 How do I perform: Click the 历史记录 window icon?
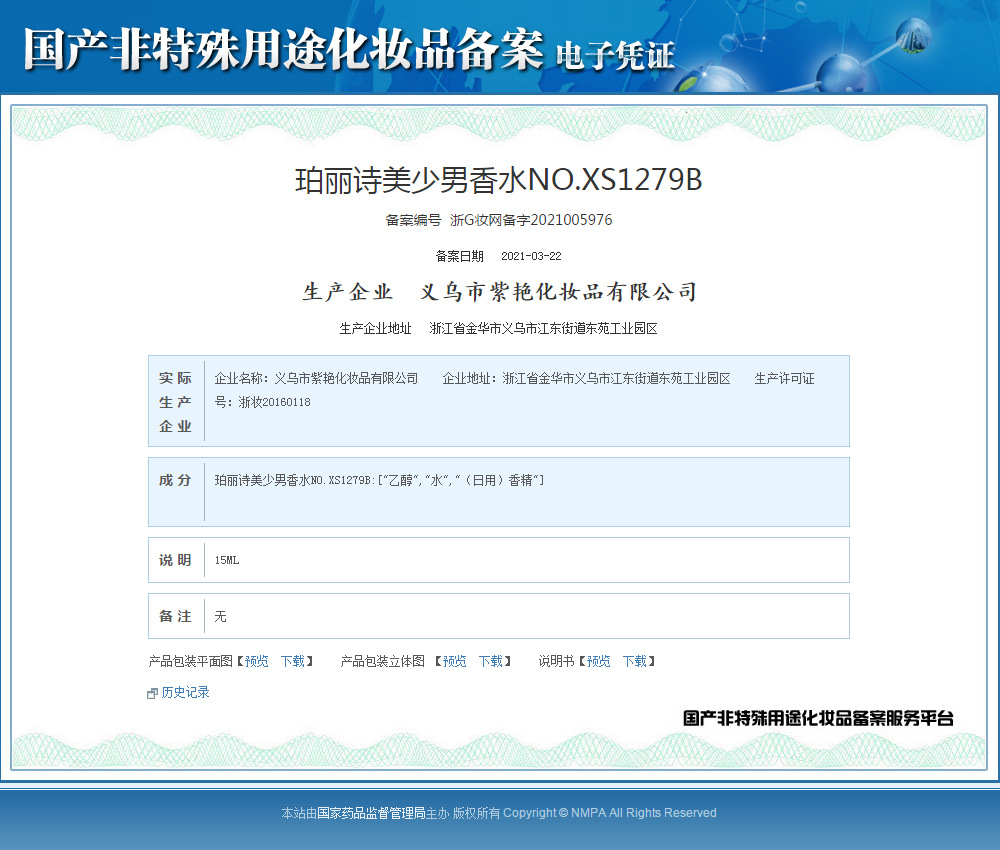point(152,693)
